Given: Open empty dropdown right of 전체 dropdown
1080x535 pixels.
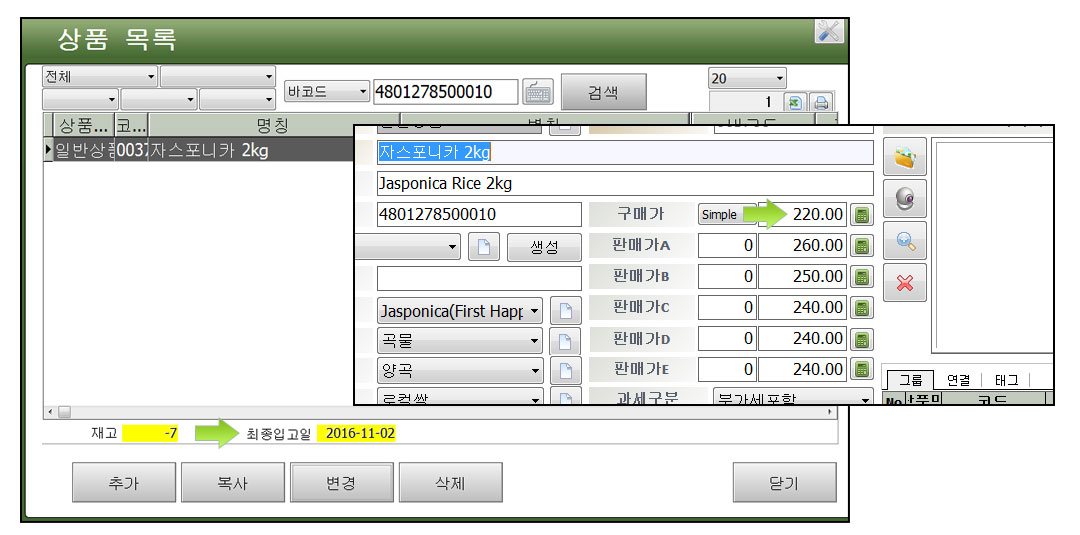Looking at the screenshot, I should click(218, 76).
